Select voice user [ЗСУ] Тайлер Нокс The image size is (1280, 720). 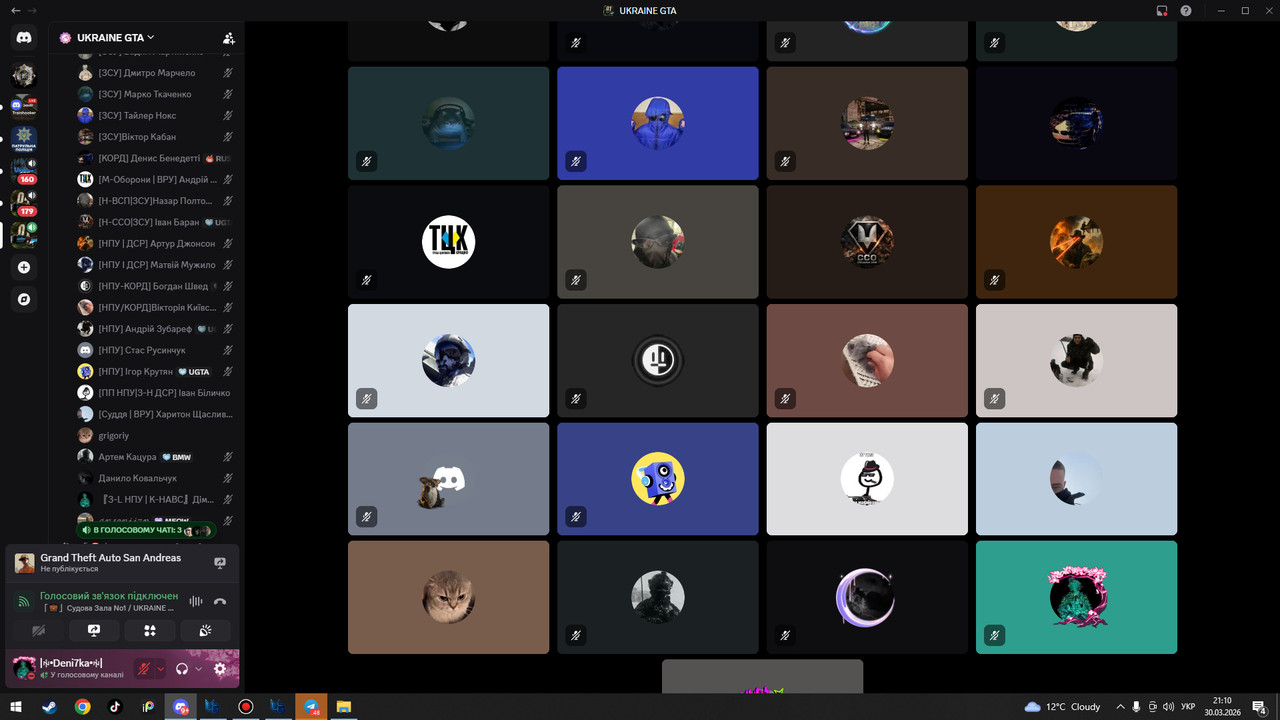click(x=155, y=115)
